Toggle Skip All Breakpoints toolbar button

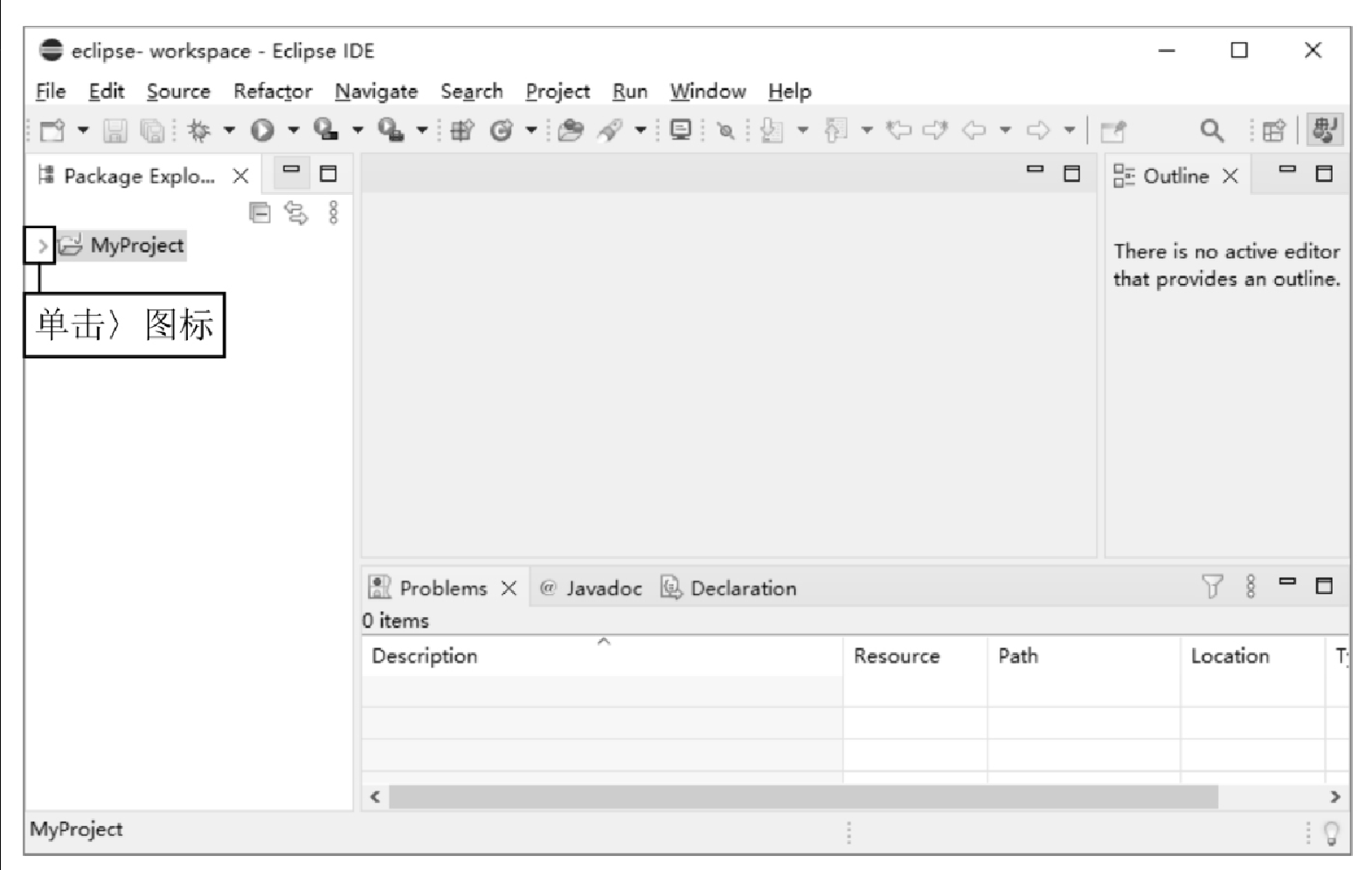725,130
